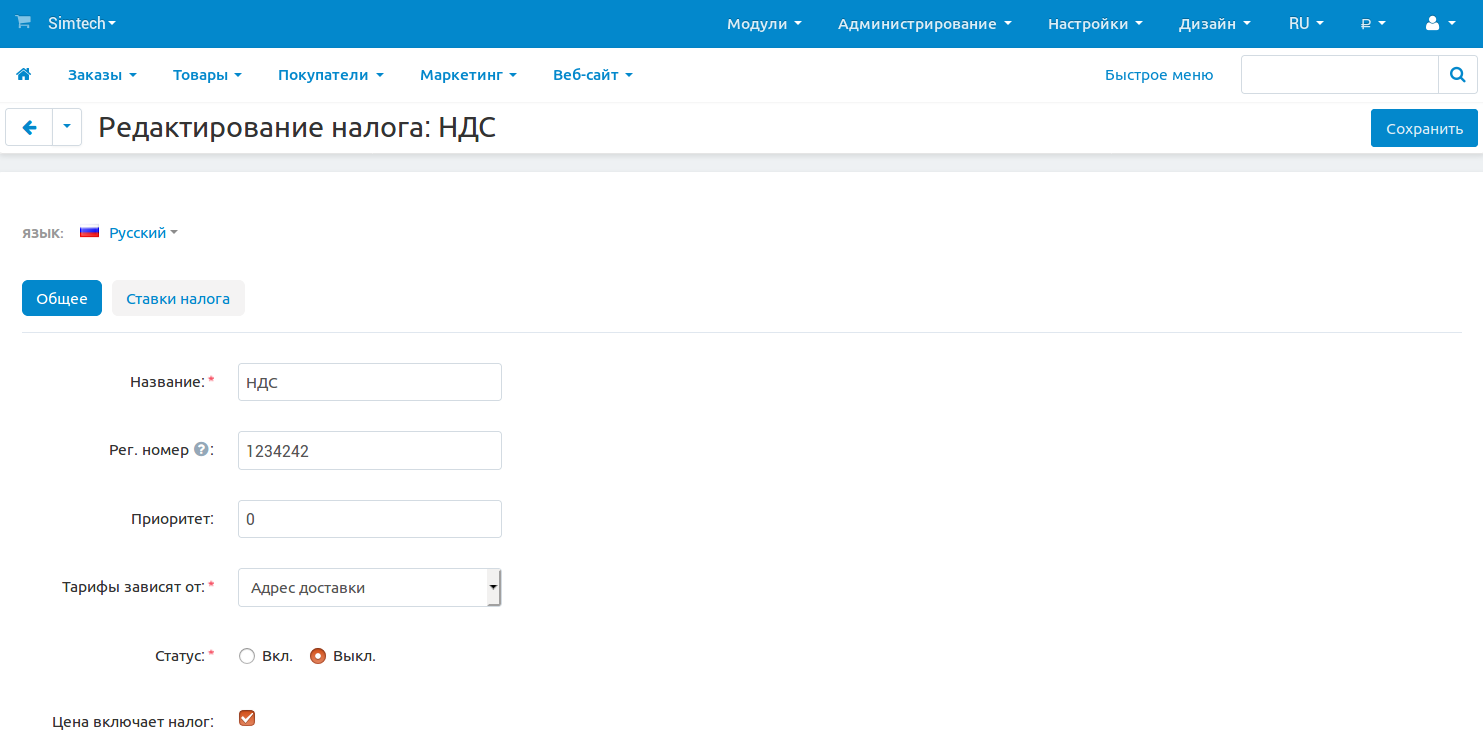Open the Товары menu
The height and width of the screenshot is (745, 1483).
tap(207, 75)
